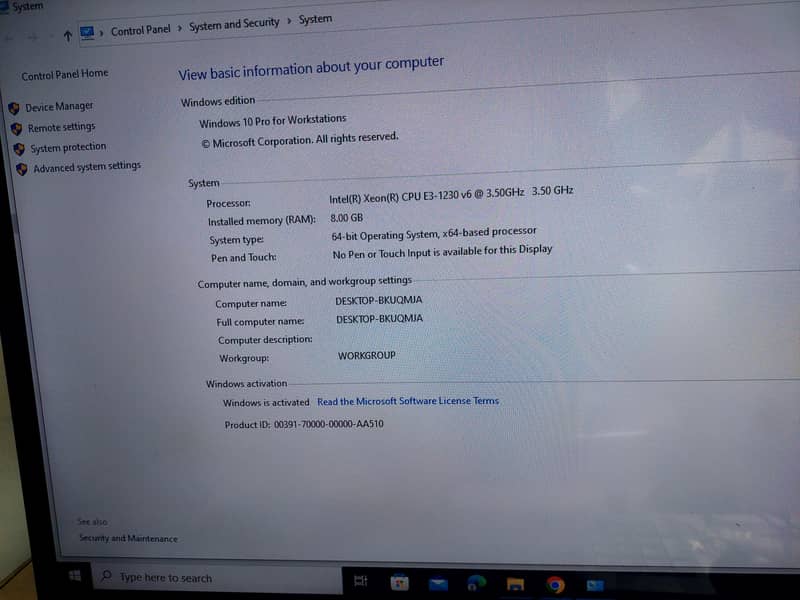Click View basic information about your computer heading
800x600 pixels.
pos(311,68)
